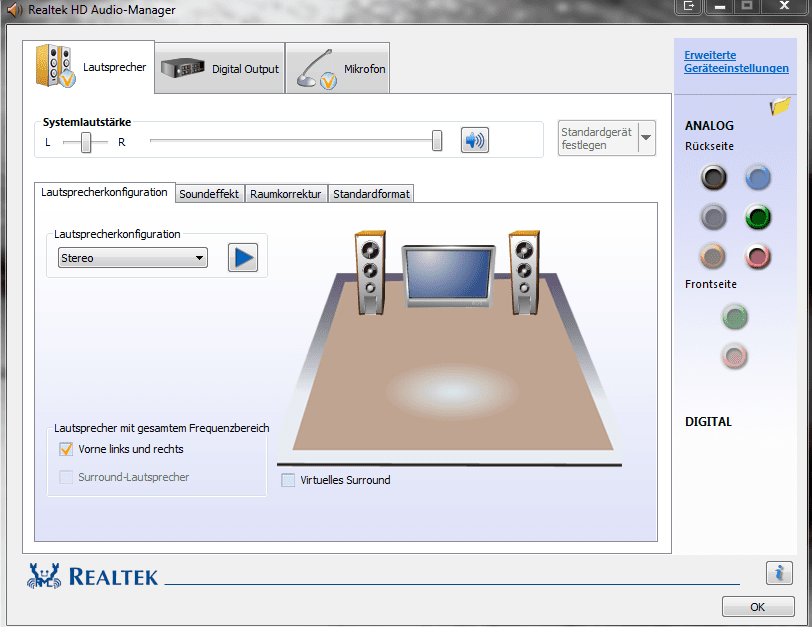
Task: Switch to the Lautsprecher device tab
Action: [x=89, y=67]
